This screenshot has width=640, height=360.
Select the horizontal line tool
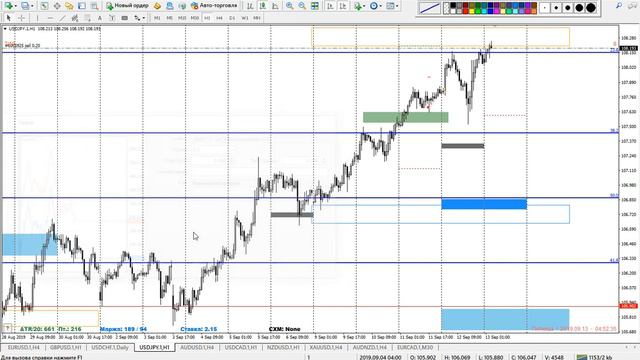coord(50,18)
